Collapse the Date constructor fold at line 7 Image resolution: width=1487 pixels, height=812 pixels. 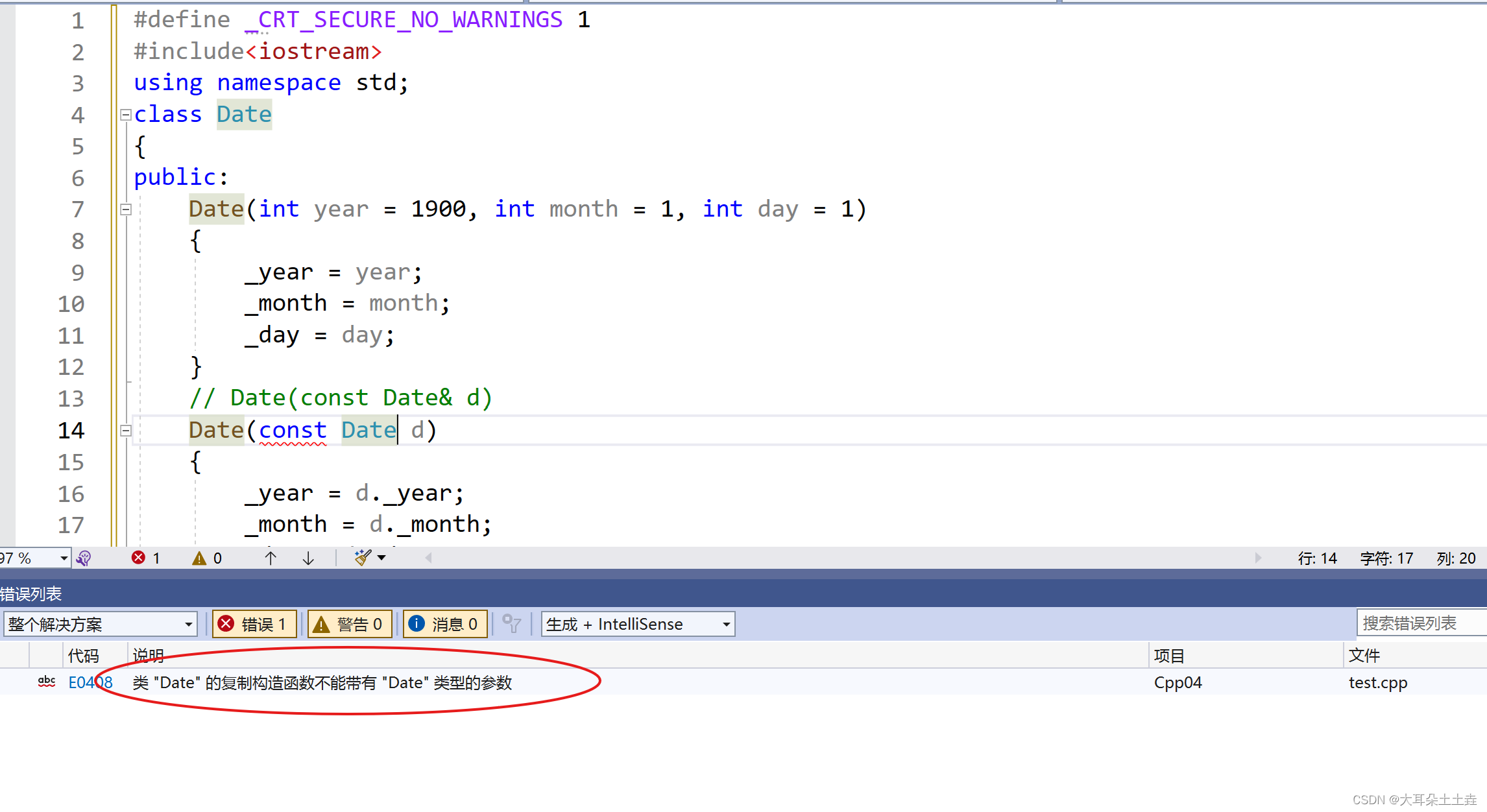126,209
